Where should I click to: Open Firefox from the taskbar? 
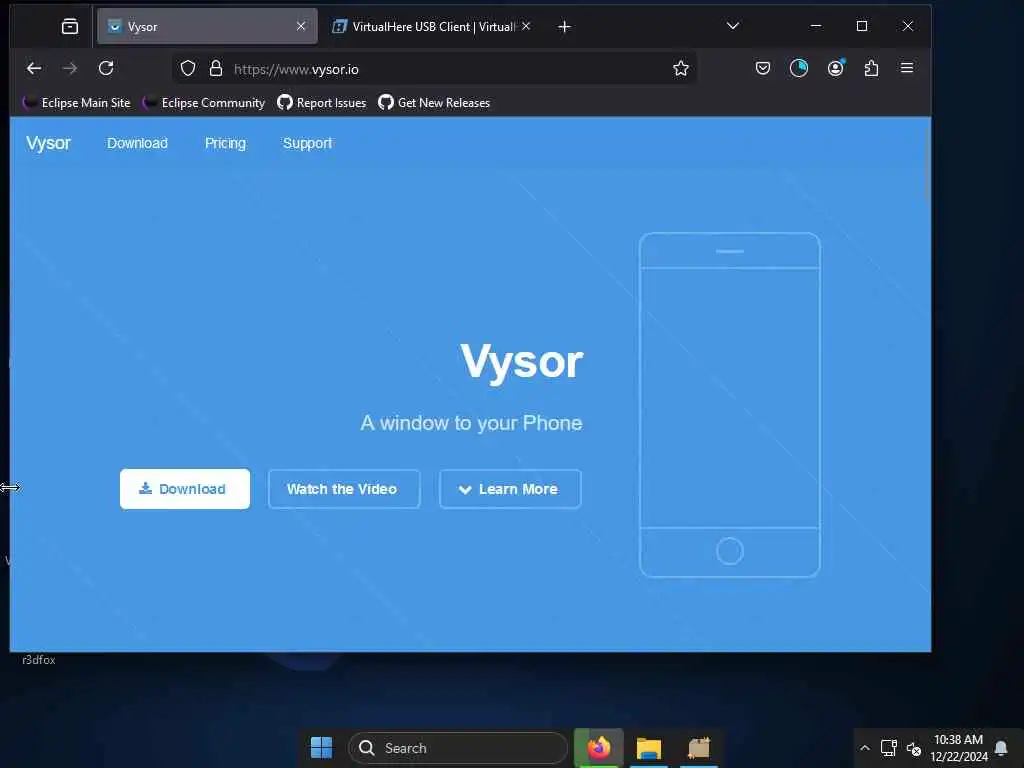pyautogui.click(x=599, y=748)
